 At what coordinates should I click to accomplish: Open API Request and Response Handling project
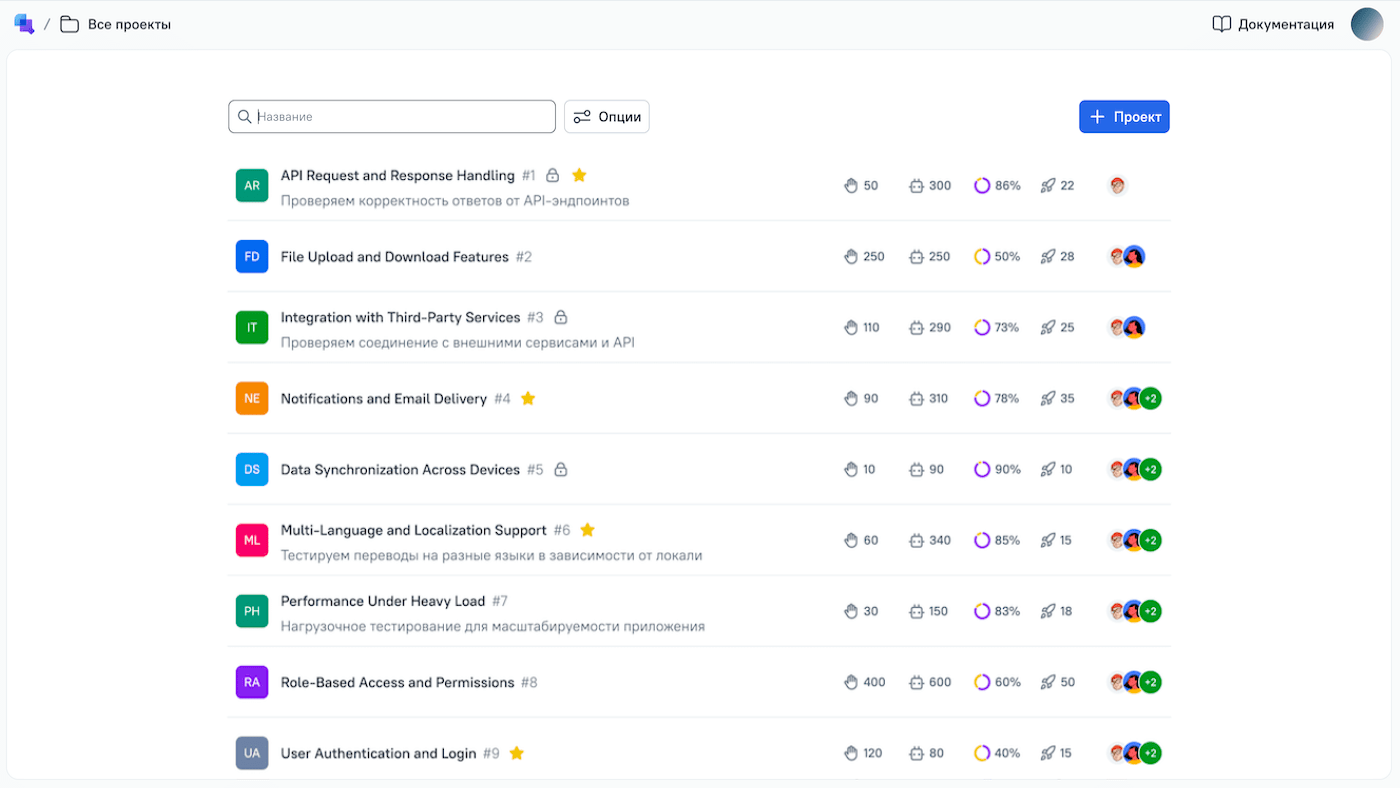[398, 175]
